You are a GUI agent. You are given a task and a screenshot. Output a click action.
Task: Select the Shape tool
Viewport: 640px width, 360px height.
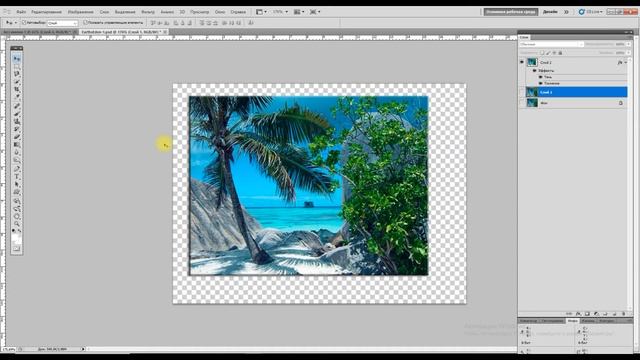17,192
